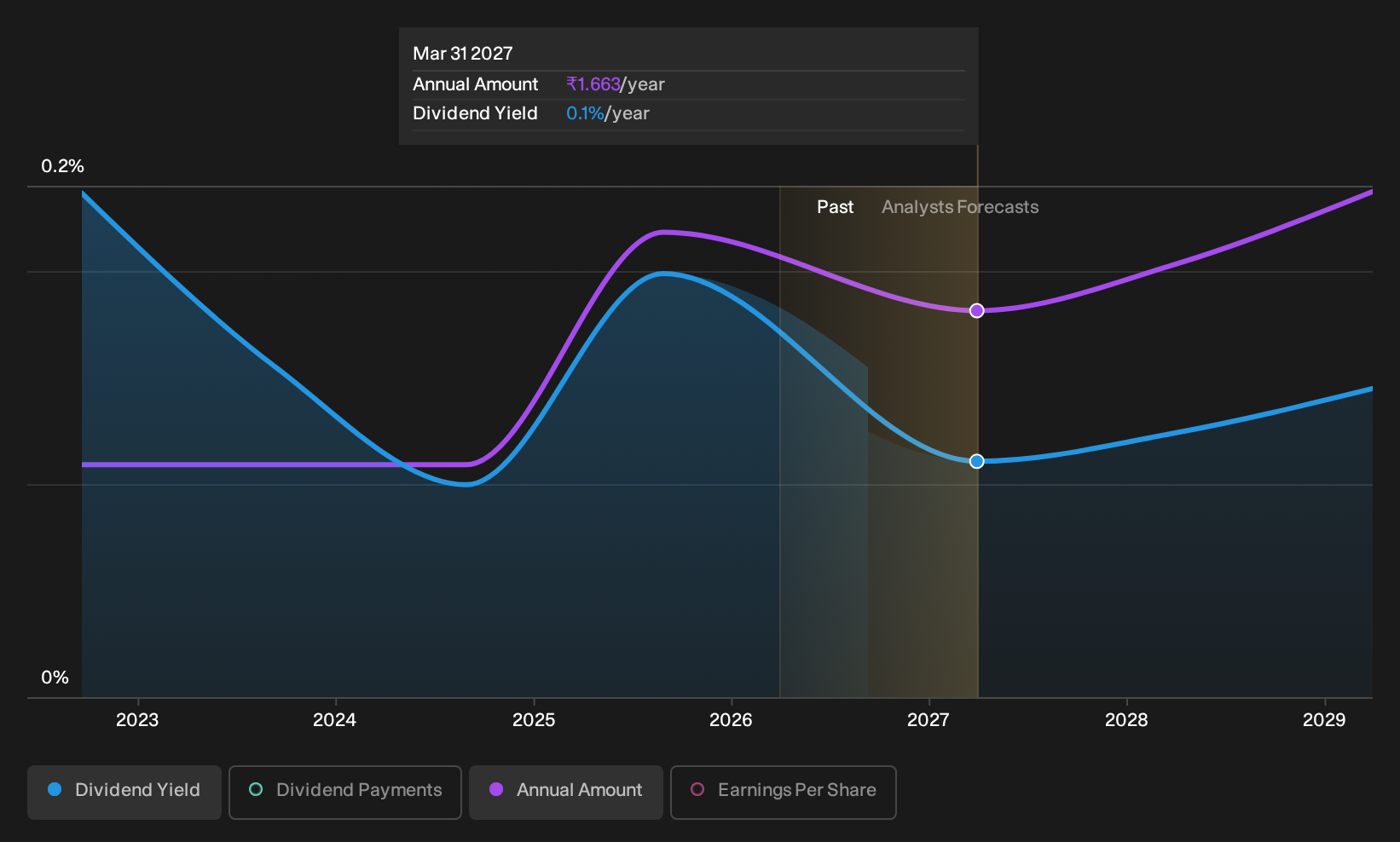Select the blue data point on Dividend Yield line

[977, 461]
